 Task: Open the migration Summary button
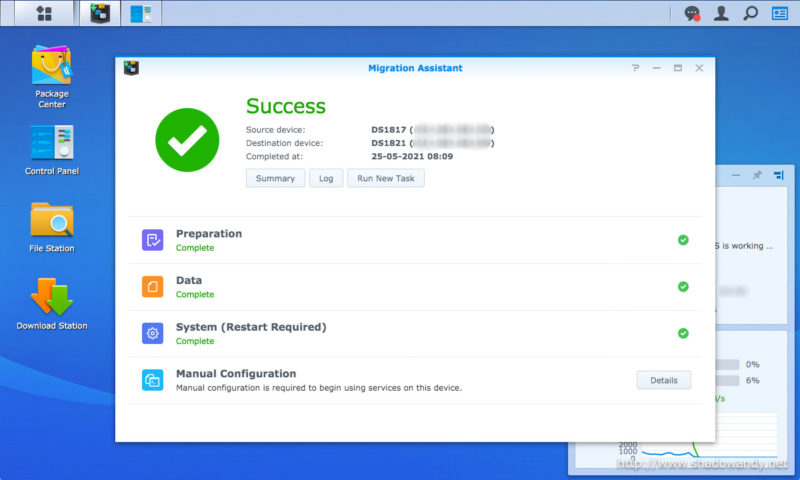(x=276, y=178)
